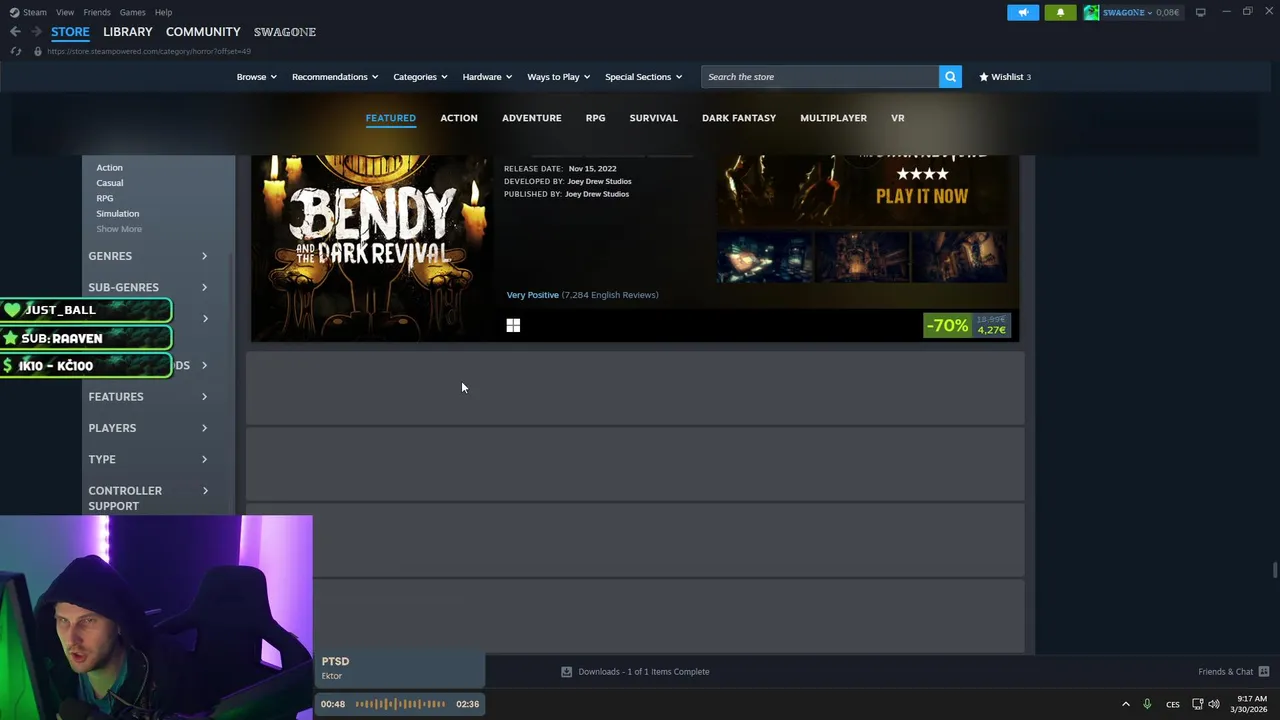This screenshot has height=720, width=1280.
Task: Select the SURVIVAL category tab
Action: (654, 118)
